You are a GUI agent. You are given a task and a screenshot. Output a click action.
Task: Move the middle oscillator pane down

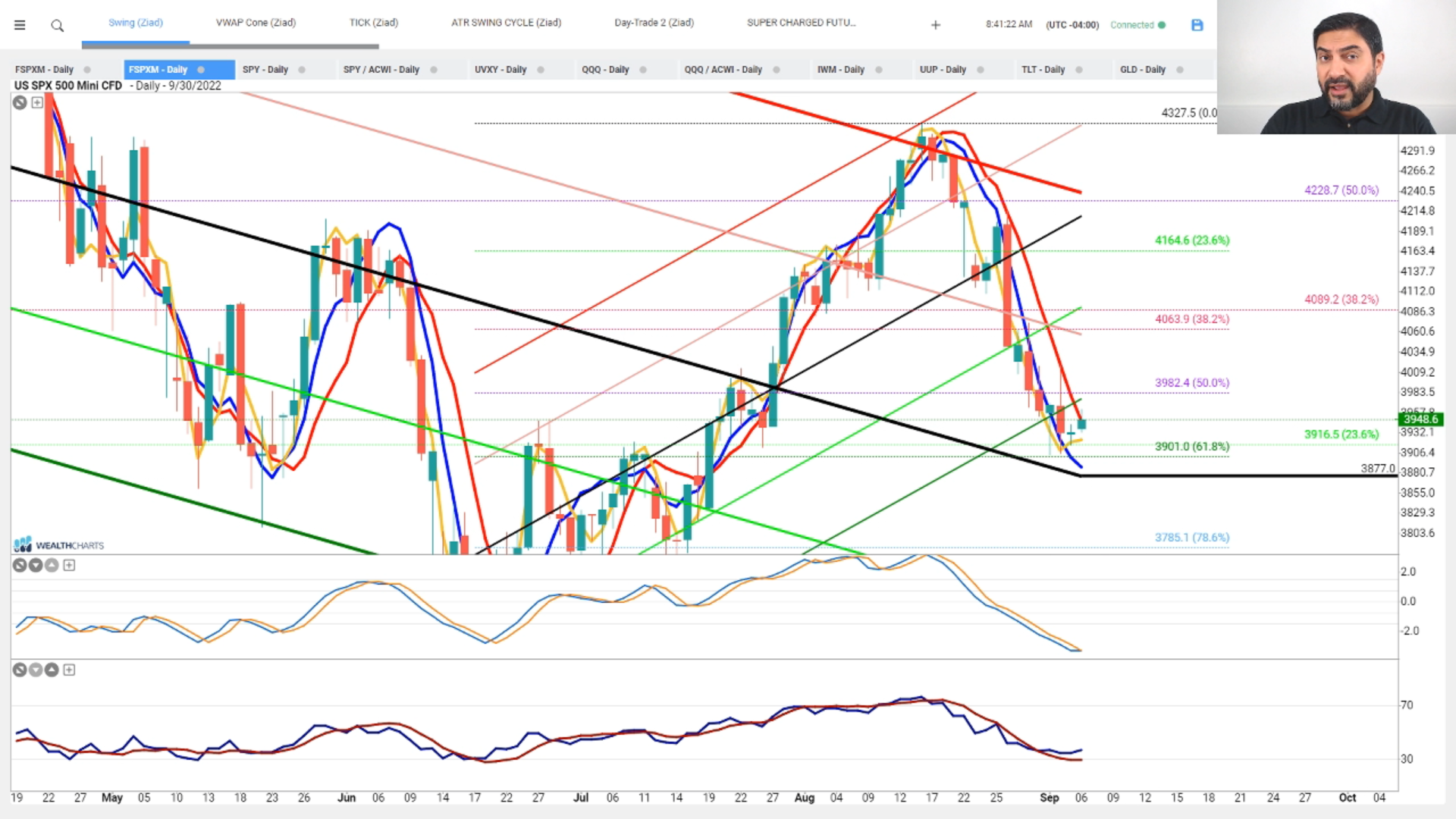36,565
